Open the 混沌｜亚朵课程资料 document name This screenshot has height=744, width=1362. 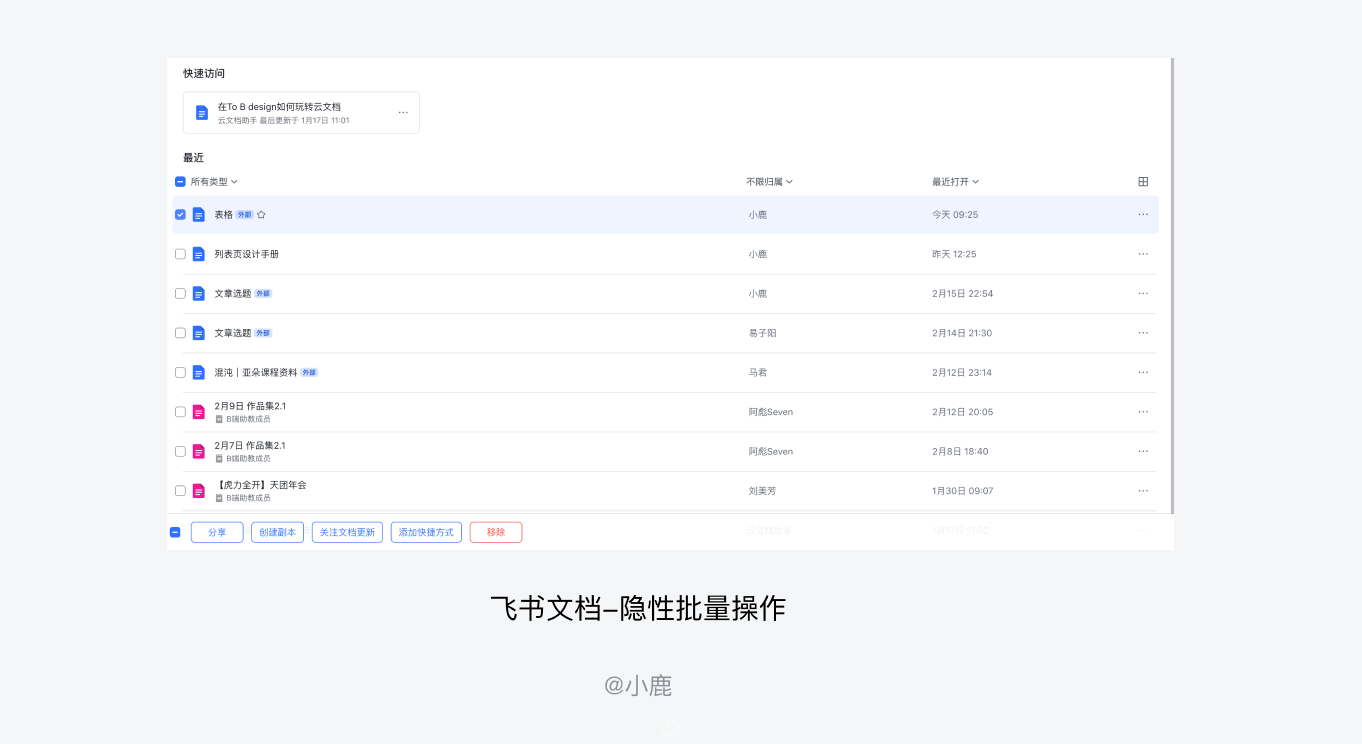click(256, 373)
